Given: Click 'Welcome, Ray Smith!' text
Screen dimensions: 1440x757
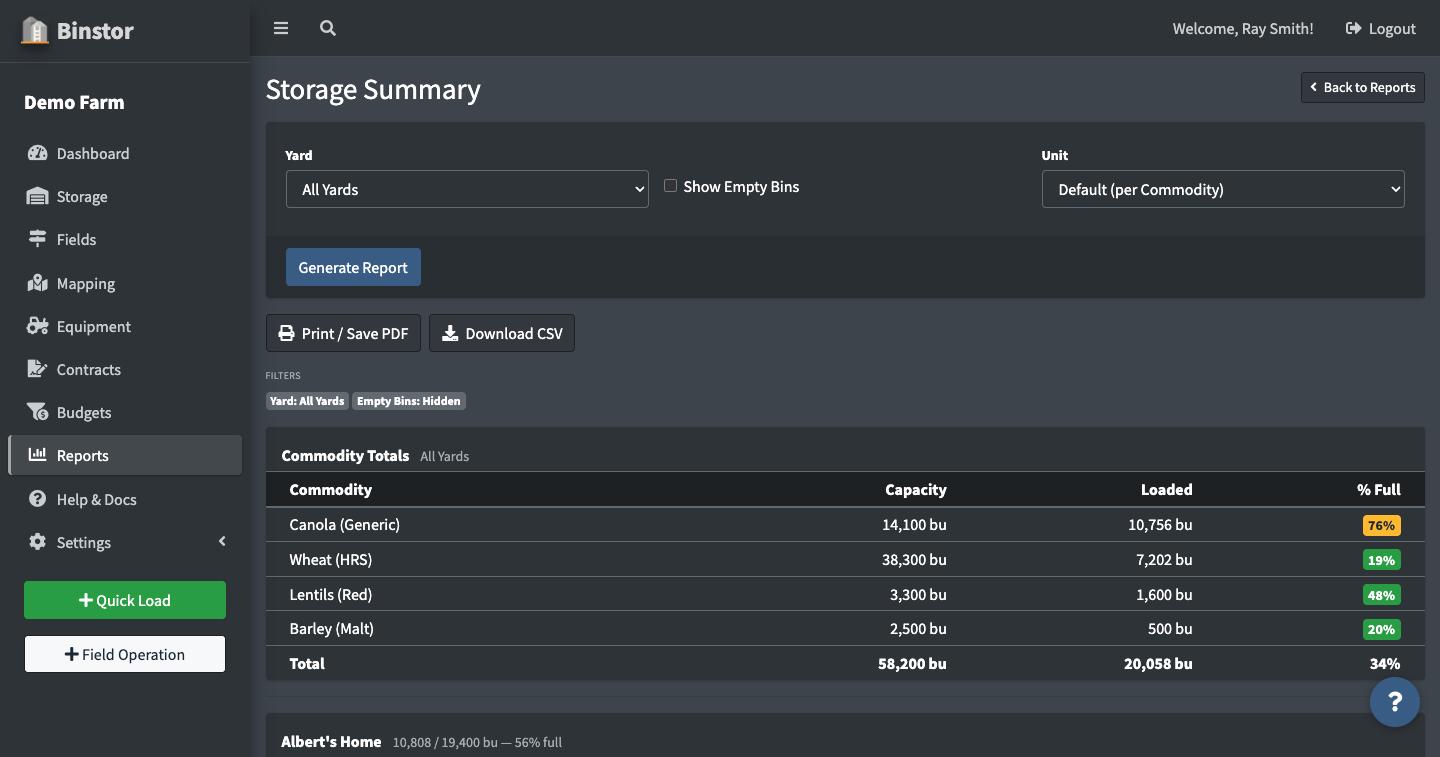Looking at the screenshot, I should coord(1243,28).
